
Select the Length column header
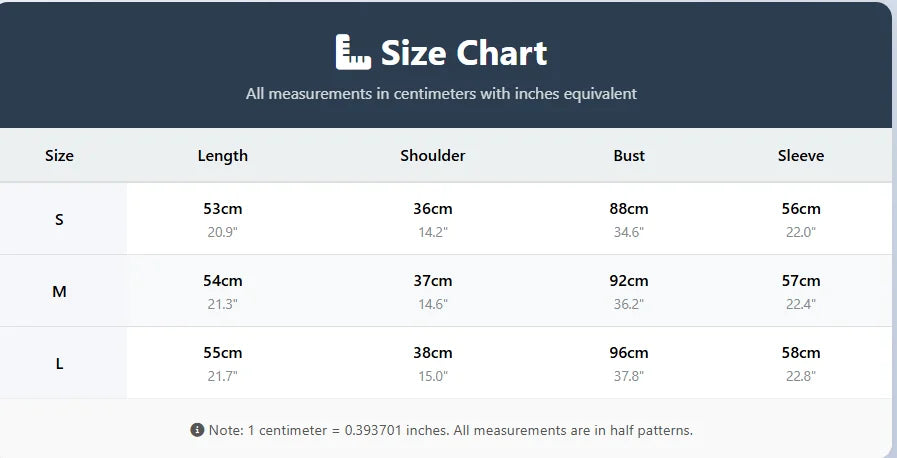click(x=223, y=156)
